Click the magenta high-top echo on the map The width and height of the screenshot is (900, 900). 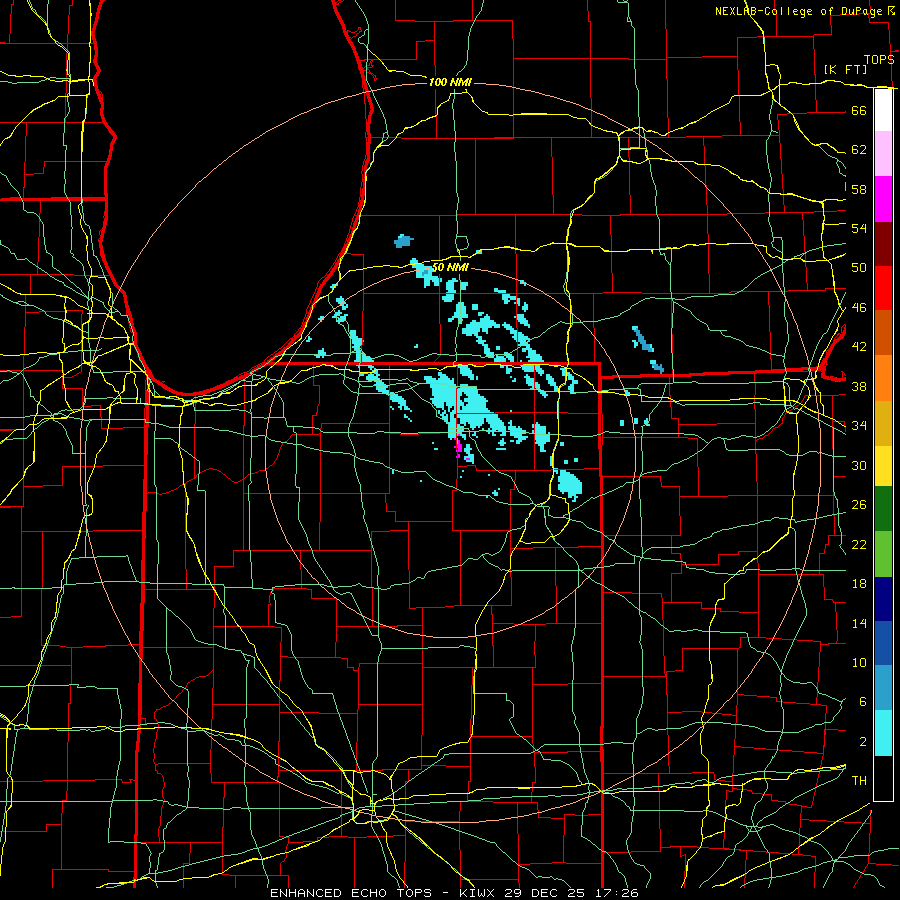click(459, 445)
